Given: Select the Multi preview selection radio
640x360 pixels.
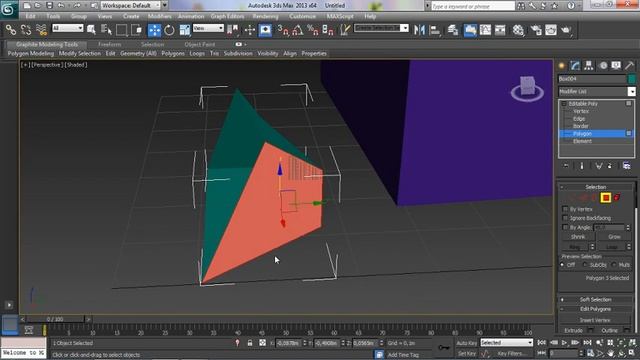Looking at the screenshot, I should pyautogui.click(x=614, y=265).
